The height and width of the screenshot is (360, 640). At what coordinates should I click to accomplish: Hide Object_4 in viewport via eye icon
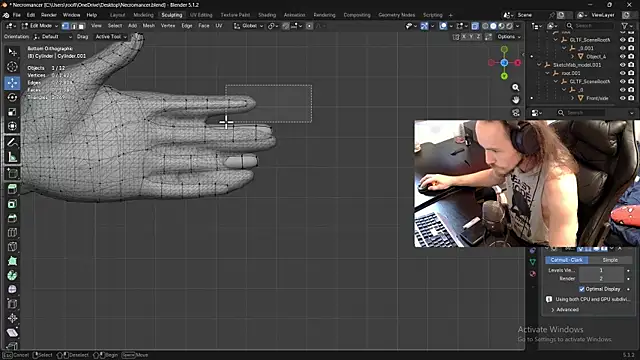click(622, 56)
